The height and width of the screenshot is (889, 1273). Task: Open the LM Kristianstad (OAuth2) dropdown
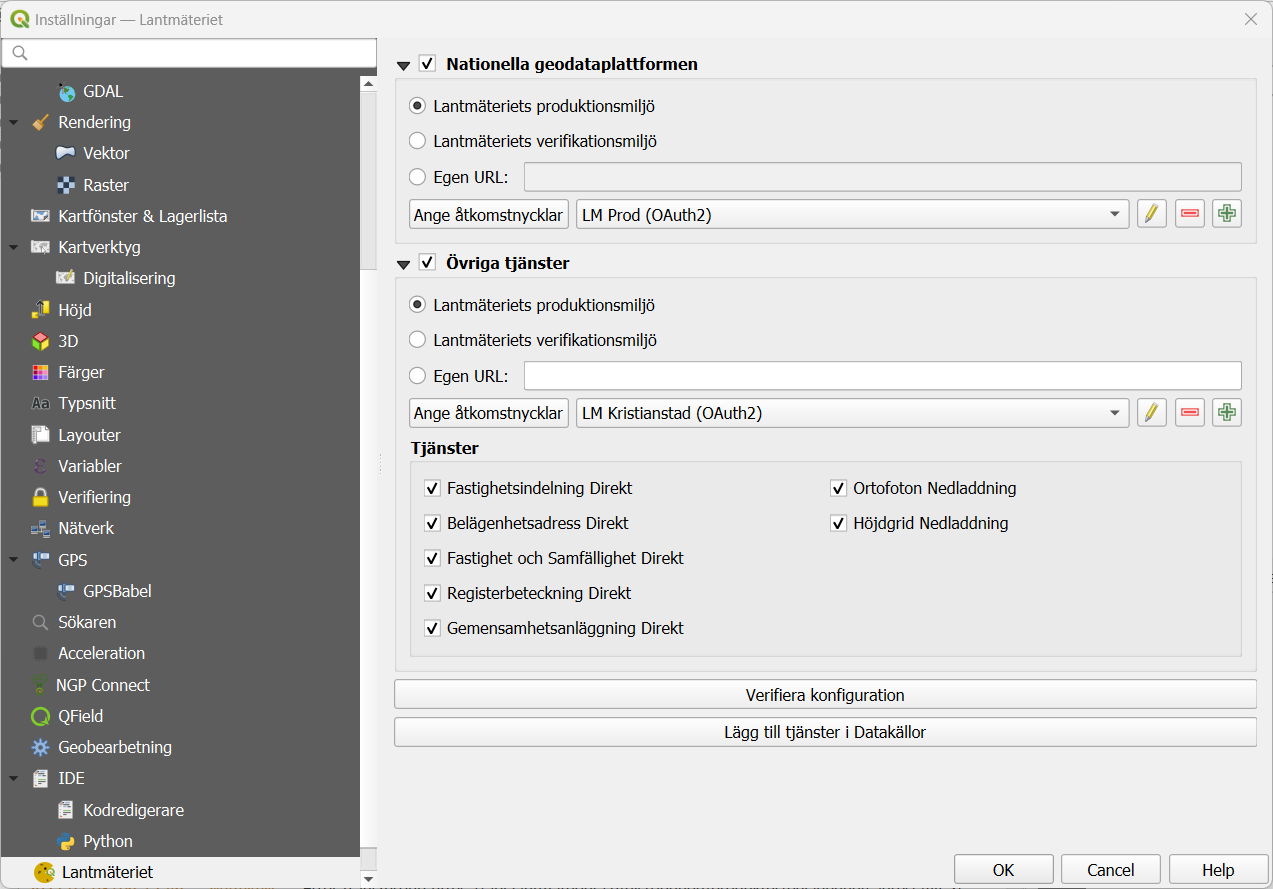tap(853, 413)
